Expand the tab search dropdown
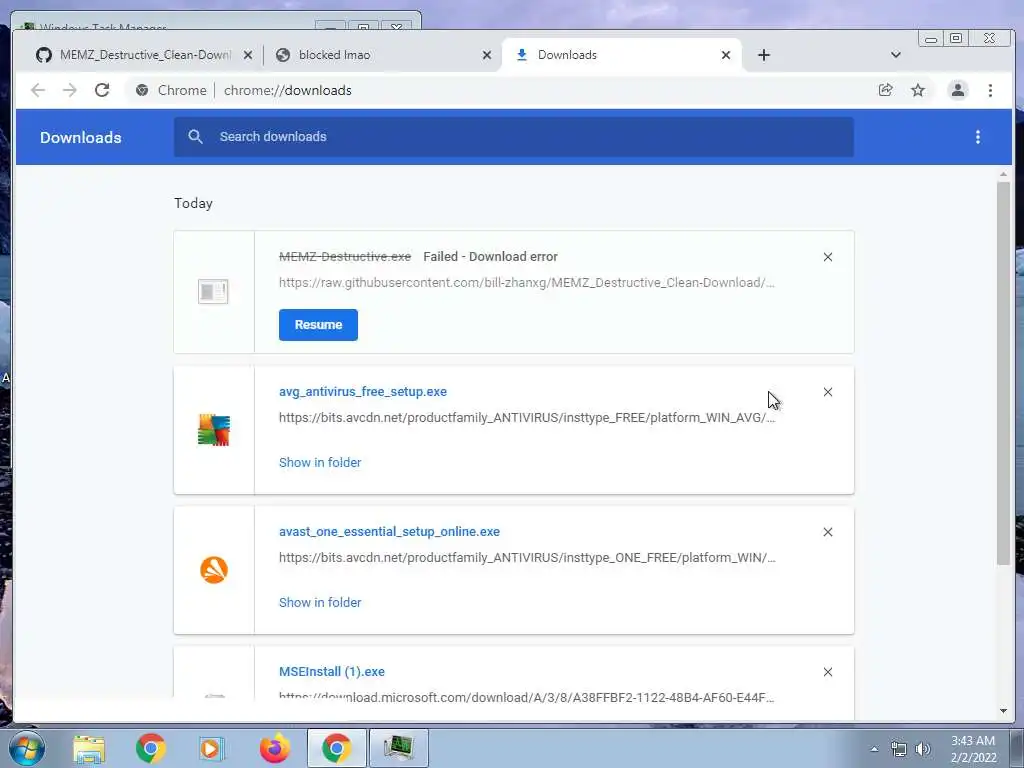Screen dimensions: 1024x768 point(895,55)
